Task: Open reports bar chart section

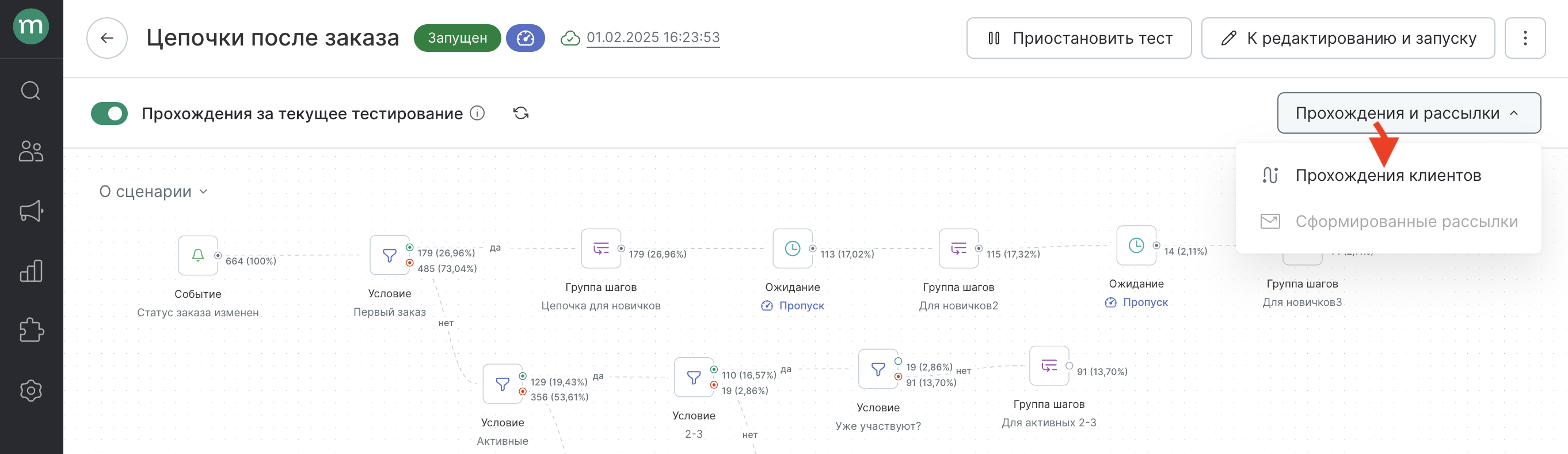Action: pyautogui.click(x=31, y=271)
